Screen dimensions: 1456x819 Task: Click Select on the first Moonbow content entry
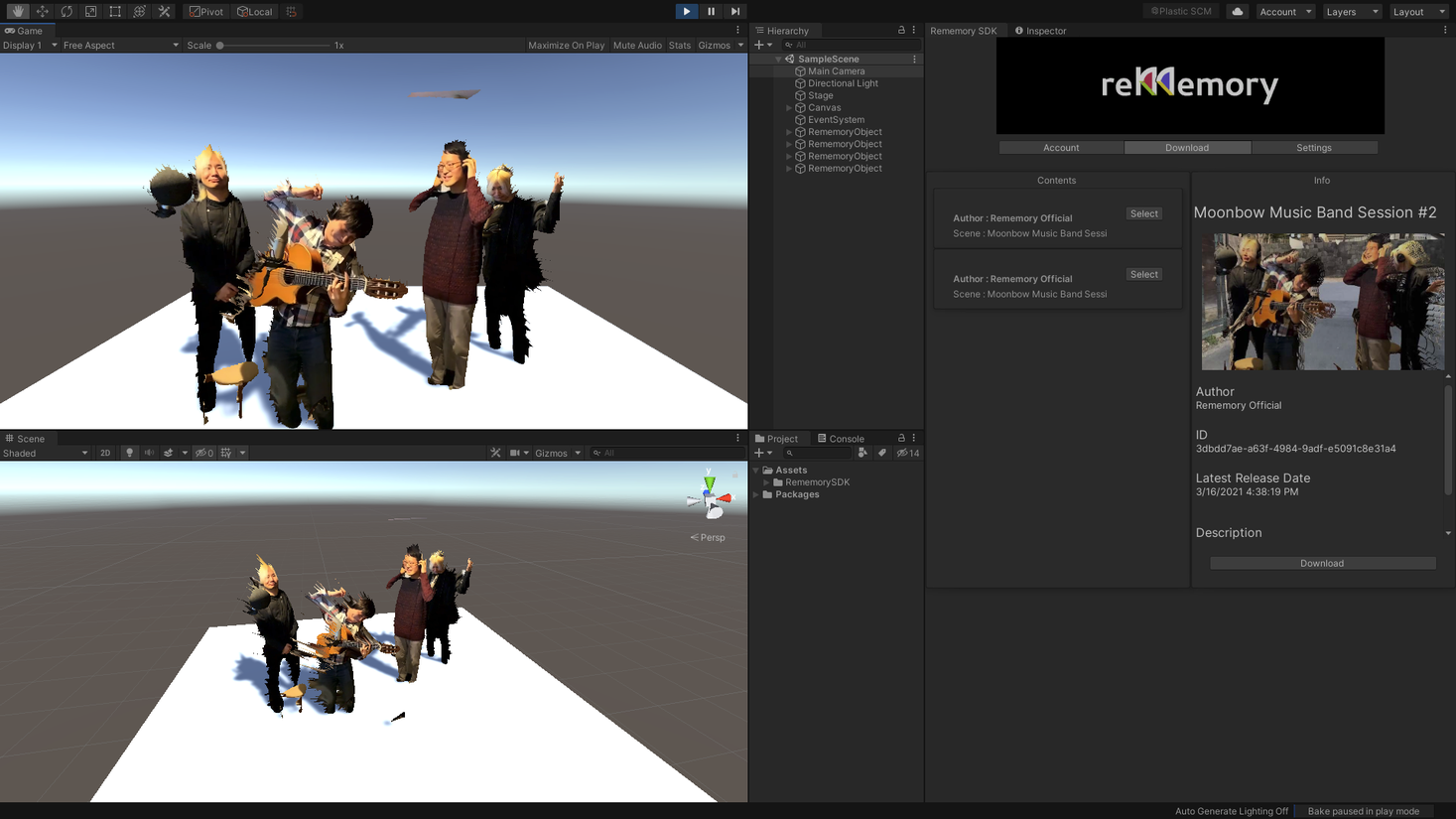[1142, 213]
